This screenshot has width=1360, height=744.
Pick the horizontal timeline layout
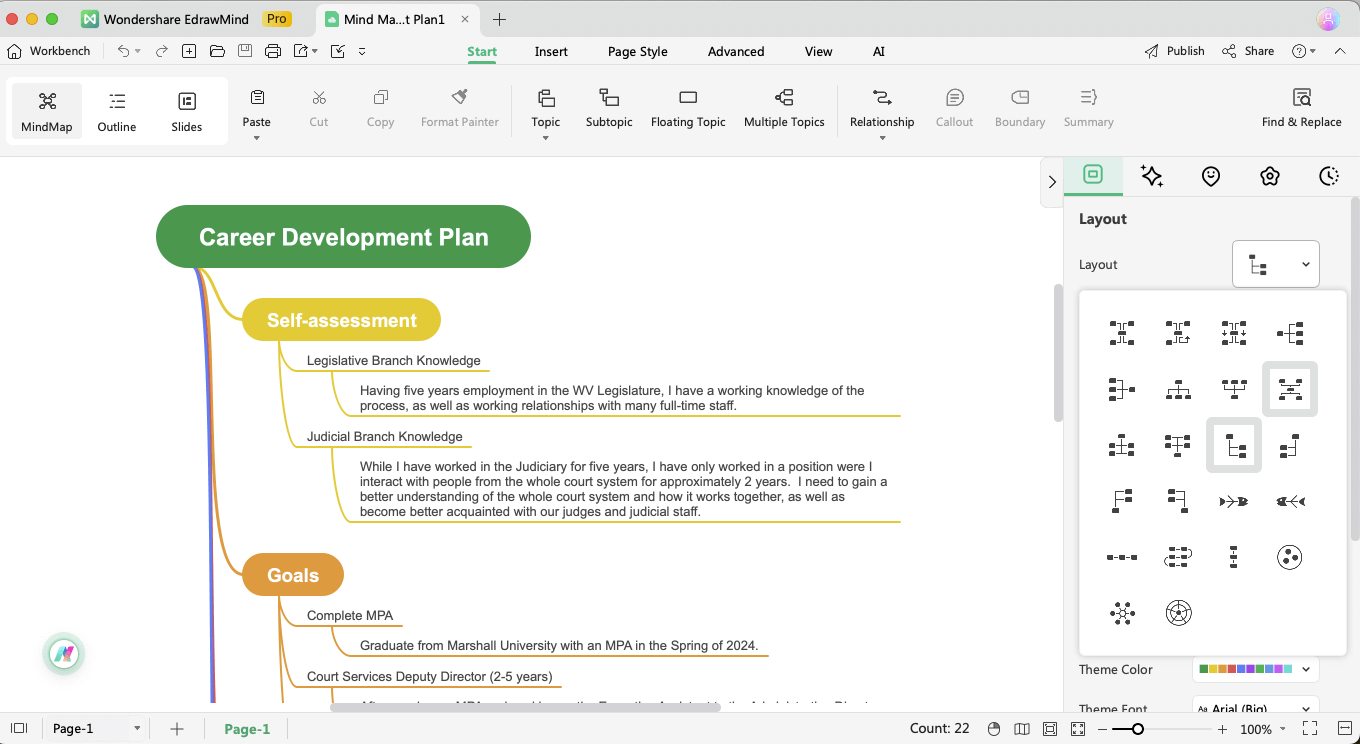click(1122, 557)
